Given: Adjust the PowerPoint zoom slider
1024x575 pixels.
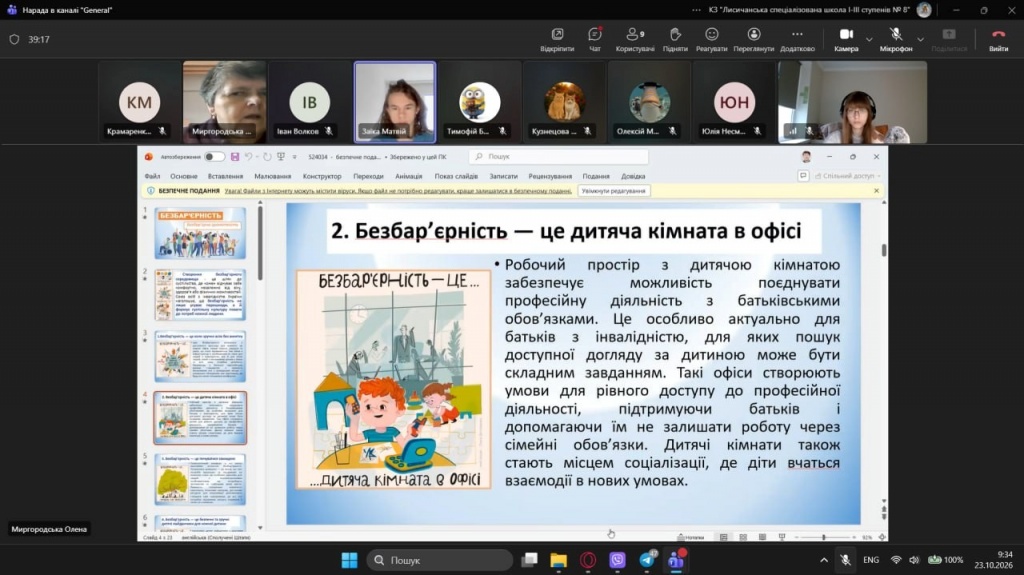Looking at the screenshot, I should tap(824, 537).
